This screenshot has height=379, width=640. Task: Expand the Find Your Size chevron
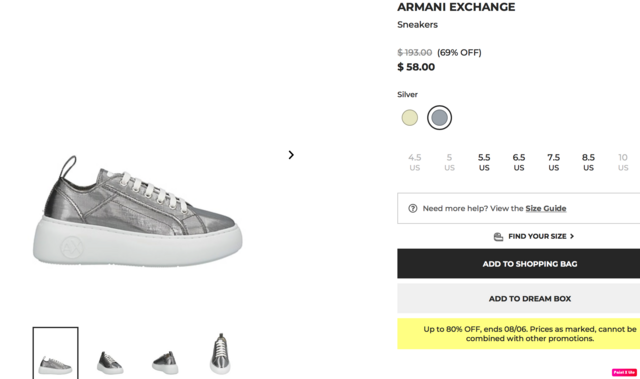[x=572, y=236]
